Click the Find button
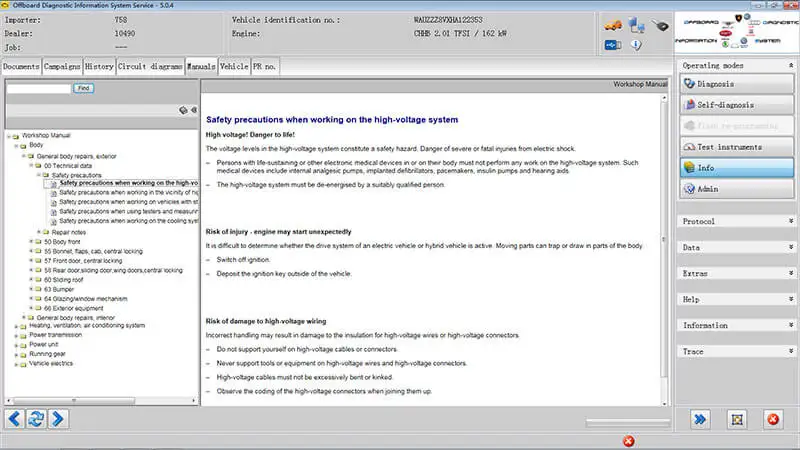The image size is (800, 450). pyautogui.click(x=83, y=88)
